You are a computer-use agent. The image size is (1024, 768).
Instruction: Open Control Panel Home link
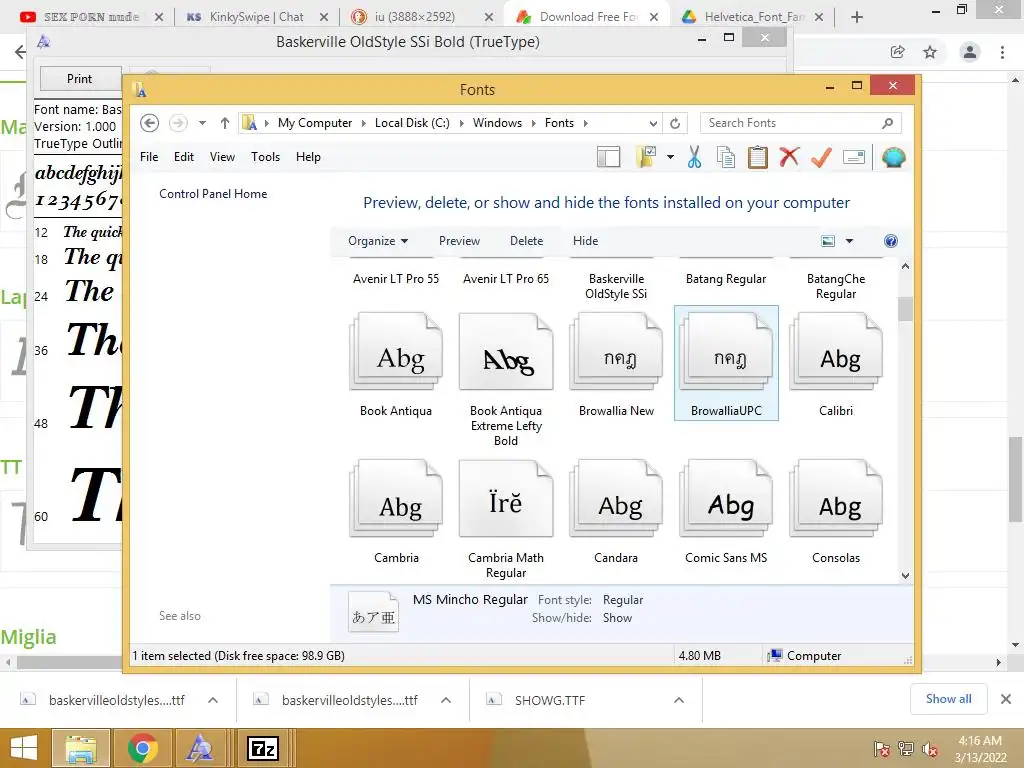click(213, 194)
